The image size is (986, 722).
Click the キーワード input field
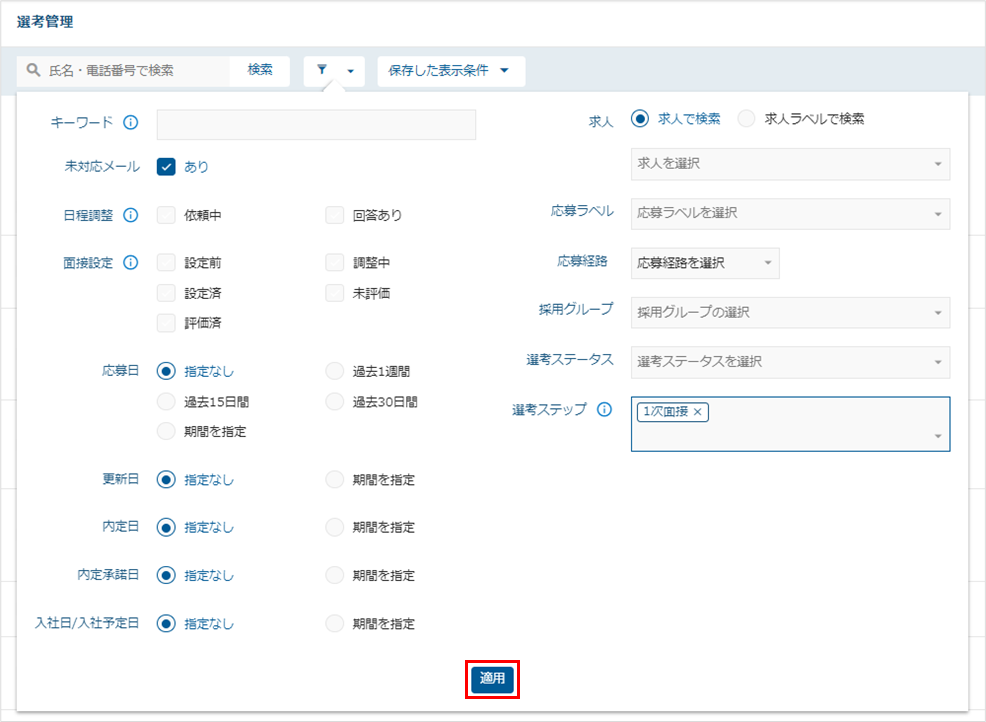tap(316, 125)
